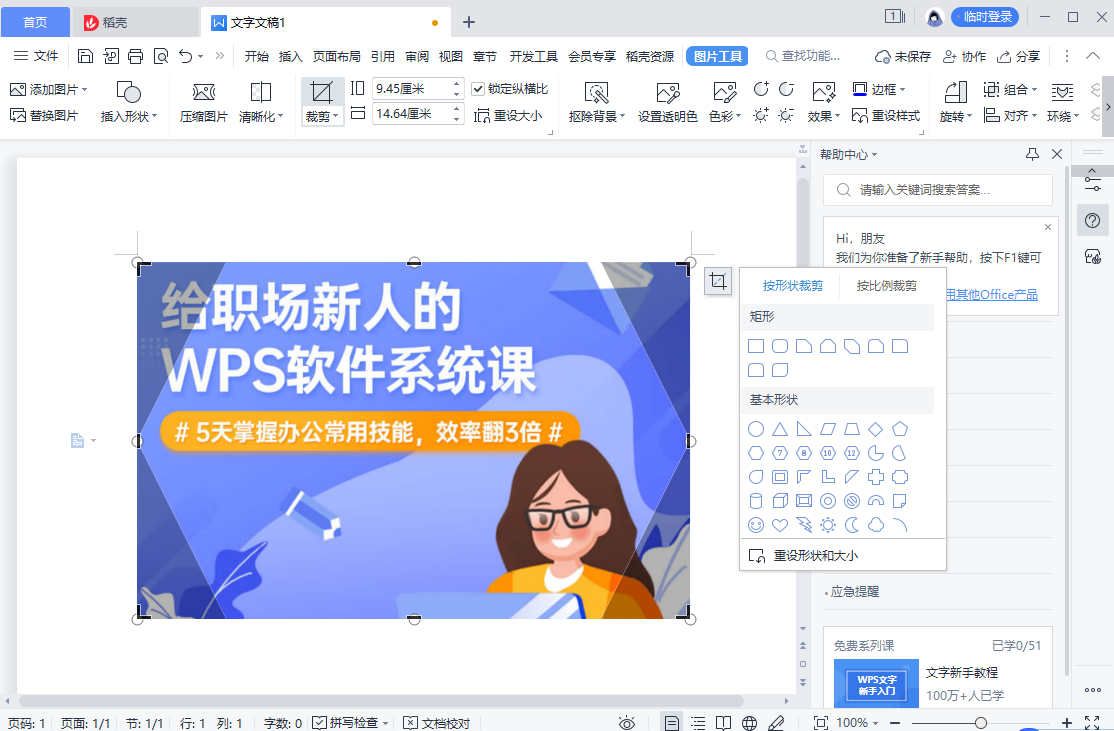Image resolution: width=1114 pixels, height=731 pixels.
Task: Click the Undo arrow icon
Action: coord(185,56)
